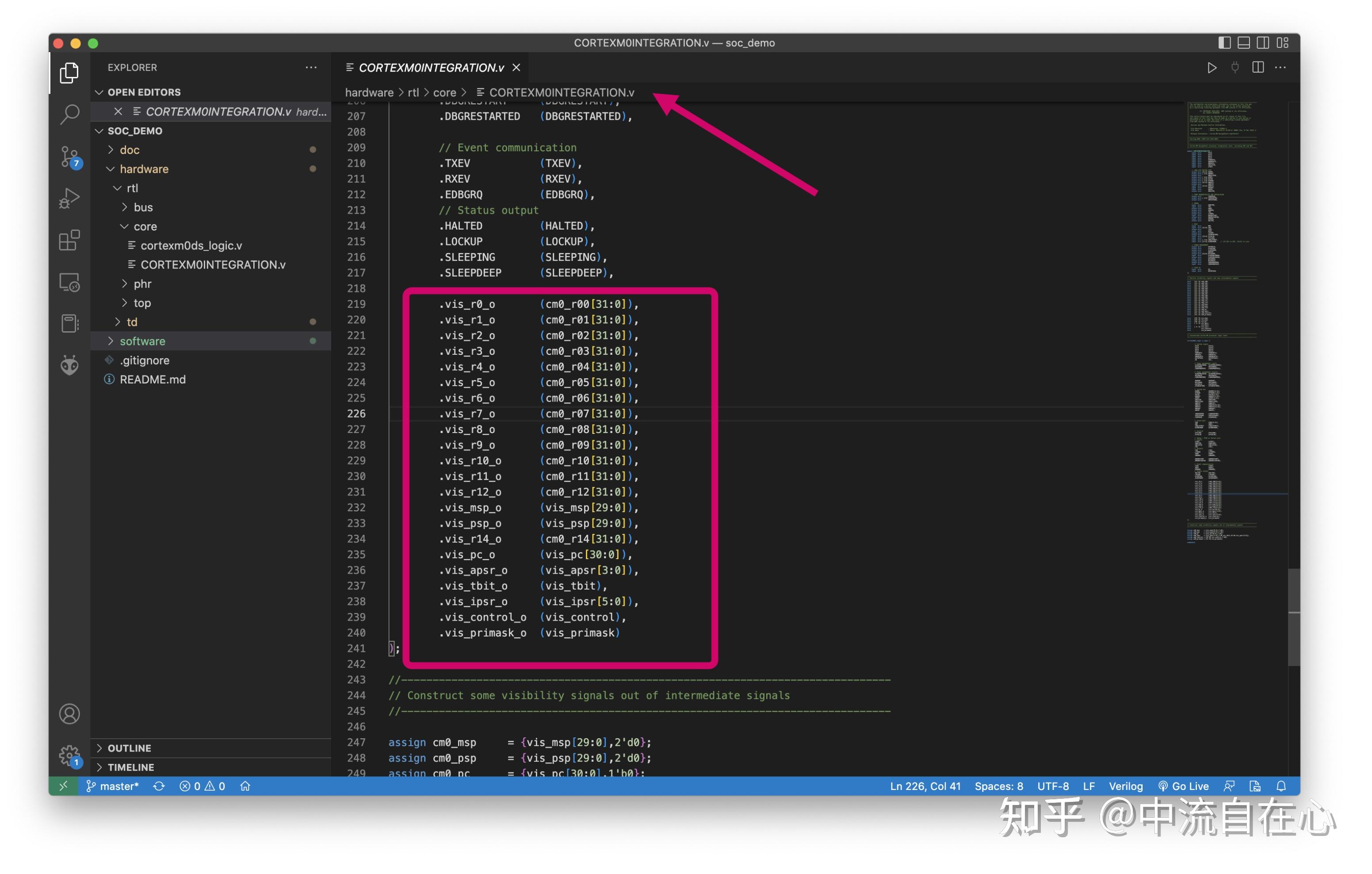The image size is (1372, 874).
Task: Click the core breadcrumb segment
Action: (x=444, y=92)
